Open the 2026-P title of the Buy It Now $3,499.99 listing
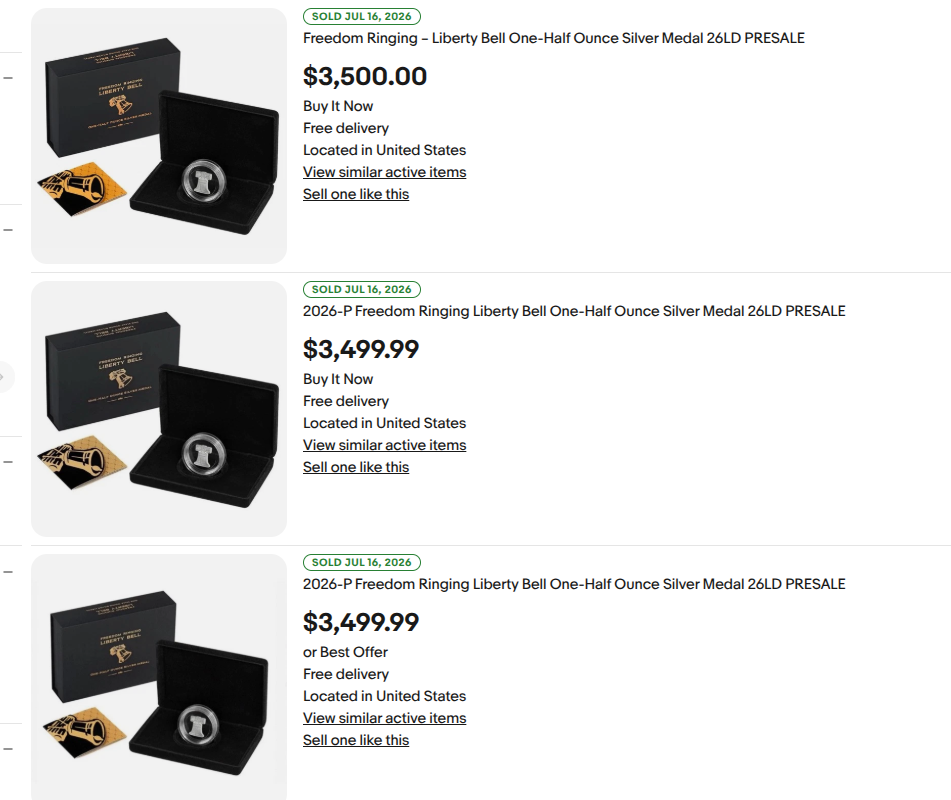Image resolution: width=951 pixels, height=800 pixels. pos(574,311)
